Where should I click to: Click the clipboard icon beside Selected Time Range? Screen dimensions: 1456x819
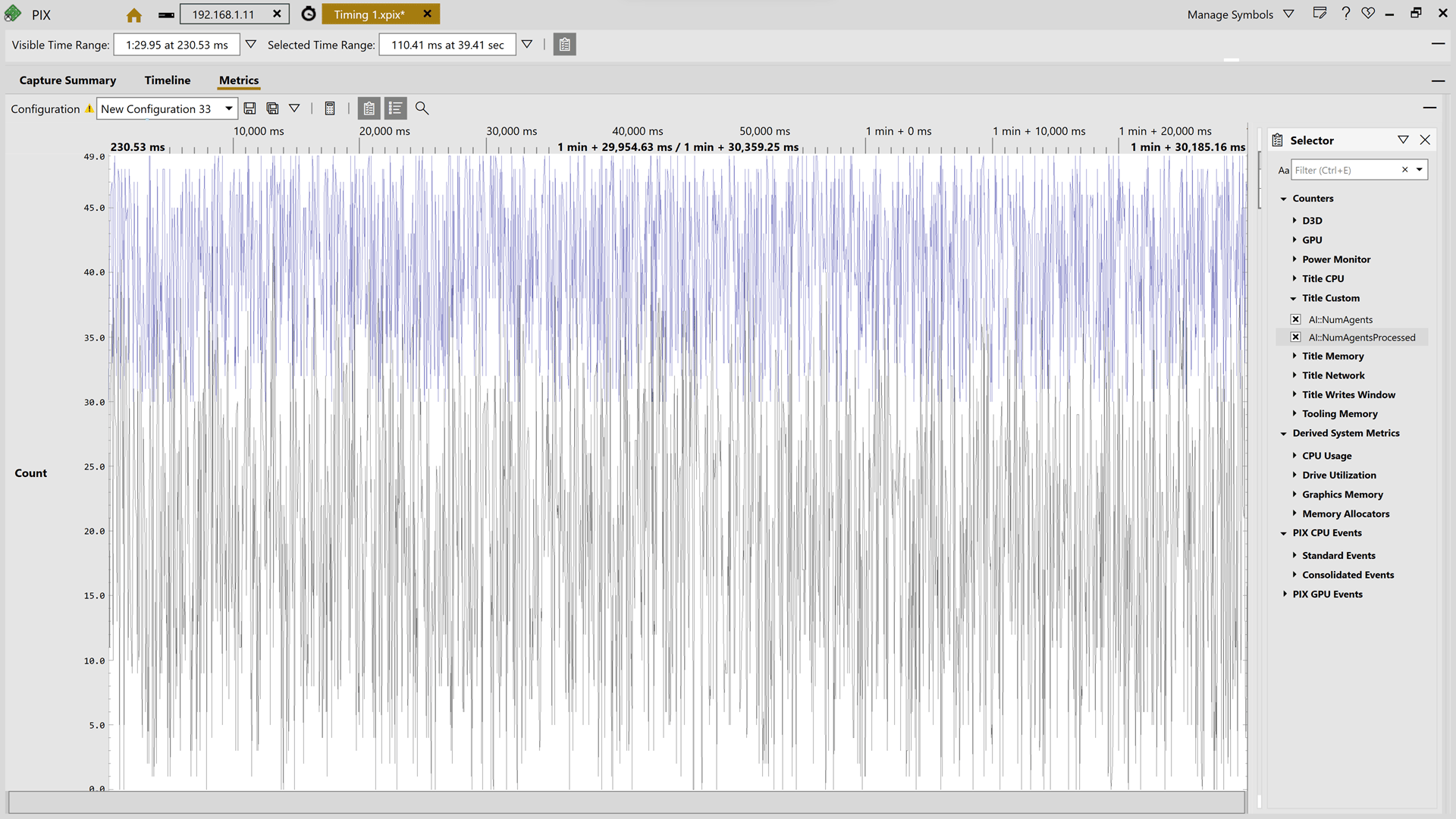[x=564, y=45]
